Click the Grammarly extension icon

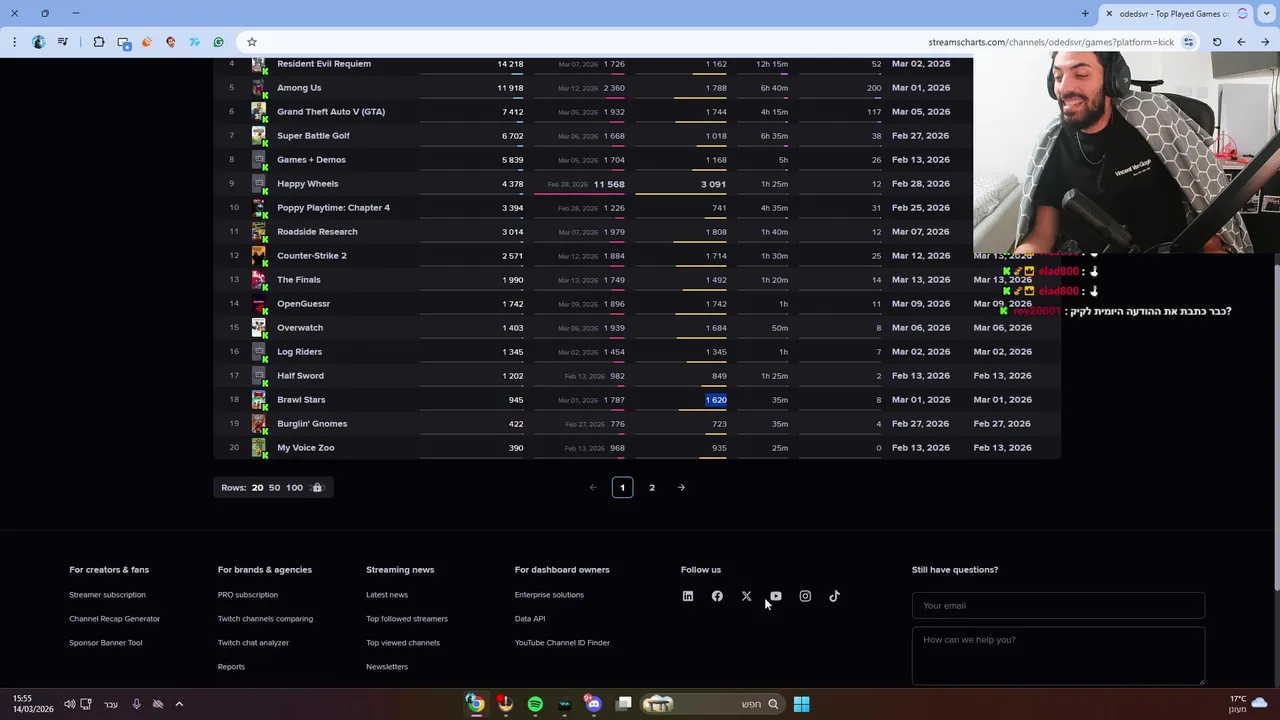pyautogui.click(x=219, y=42)
